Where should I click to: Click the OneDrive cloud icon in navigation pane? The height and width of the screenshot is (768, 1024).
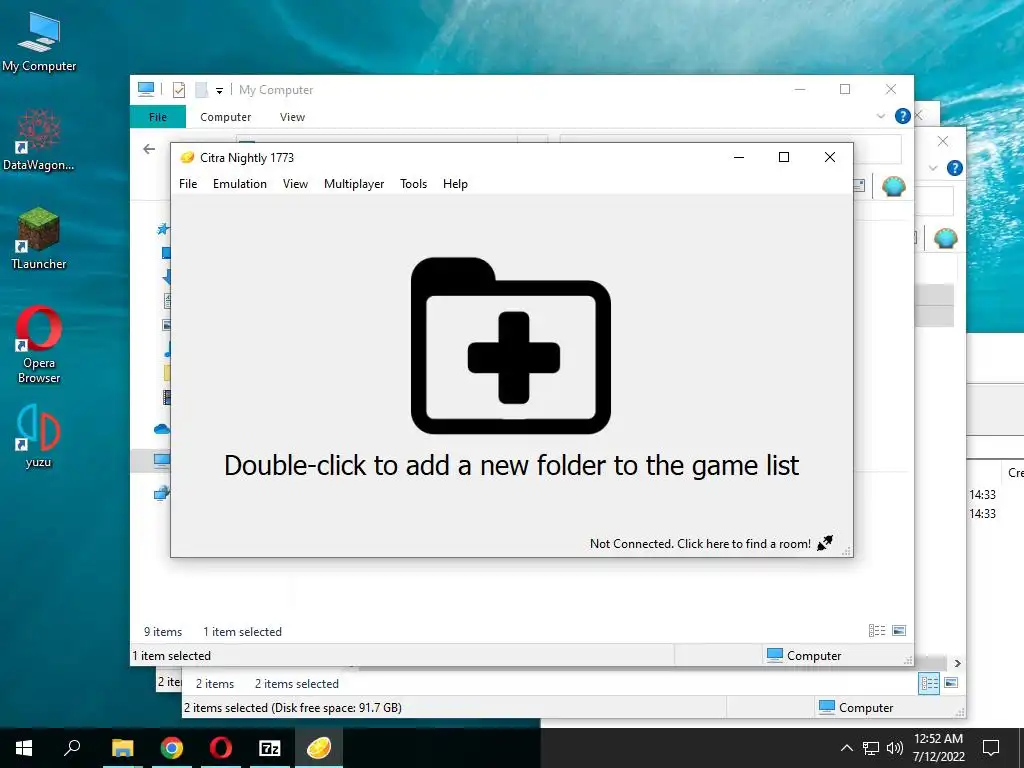pos(162,429)
